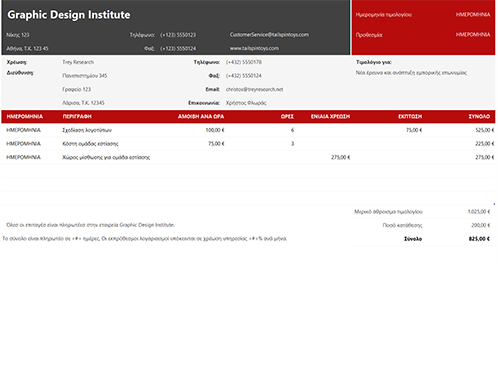Screen dimensions: 498x382
Task: Click the hours cell showing 6
Action: (x=292, y=130)
